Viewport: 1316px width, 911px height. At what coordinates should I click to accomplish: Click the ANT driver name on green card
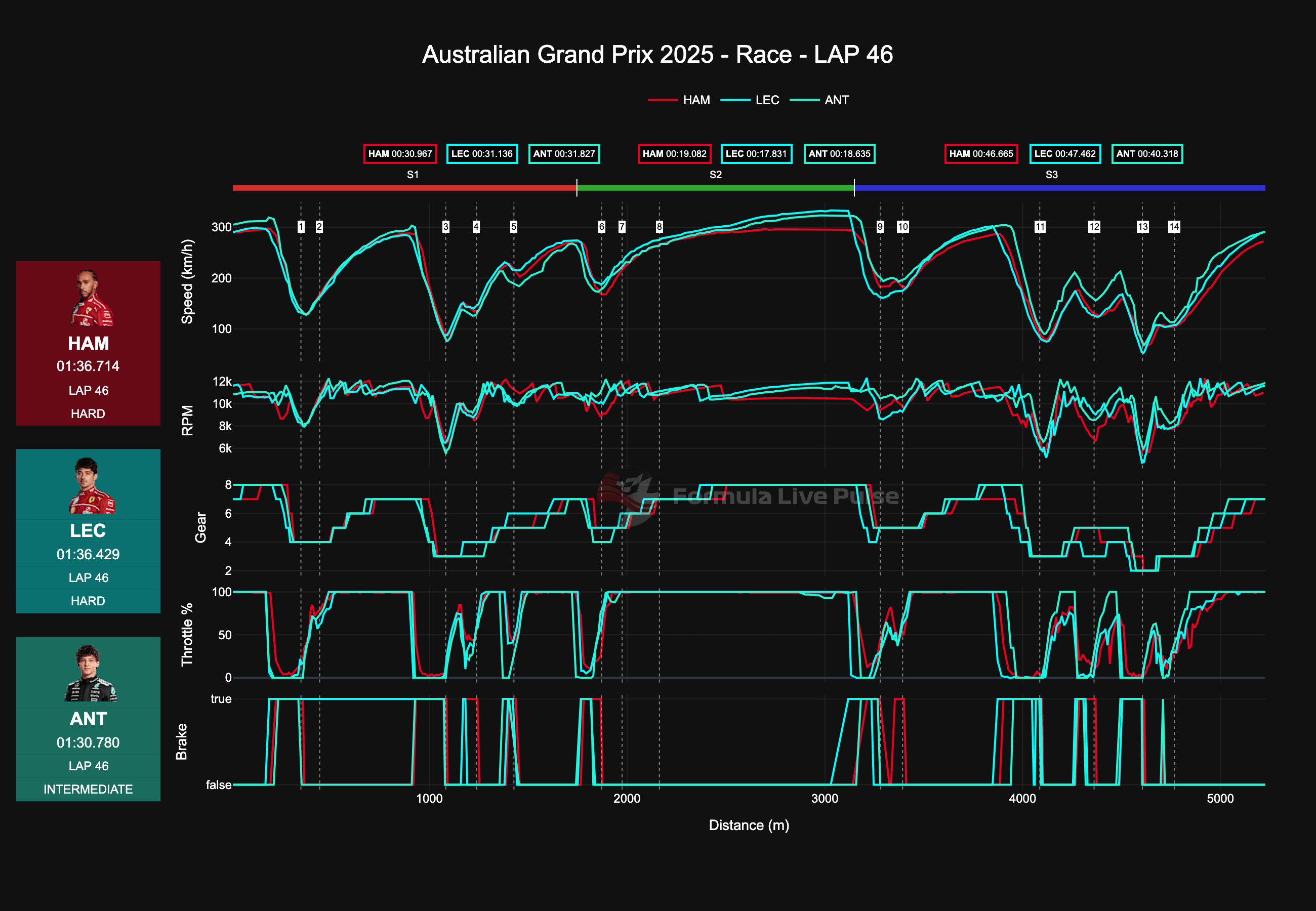(89, 719)
